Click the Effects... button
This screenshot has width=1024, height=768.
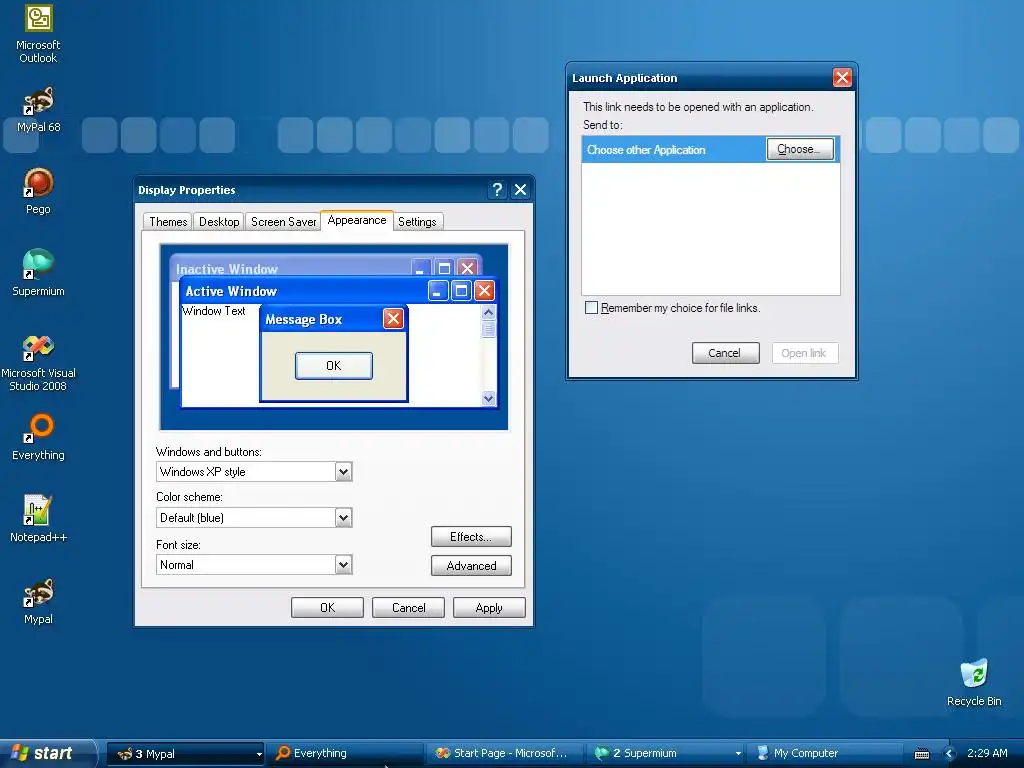(471, 537)
